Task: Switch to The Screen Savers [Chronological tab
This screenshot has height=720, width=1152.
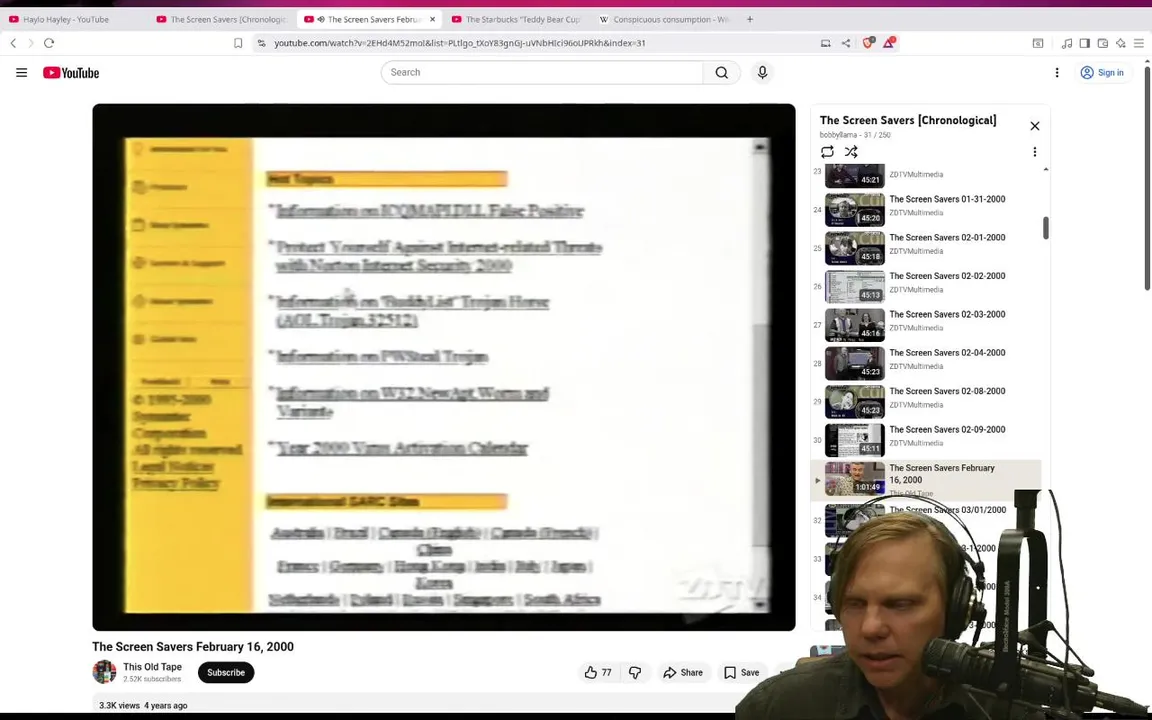Action: (221, 19)
